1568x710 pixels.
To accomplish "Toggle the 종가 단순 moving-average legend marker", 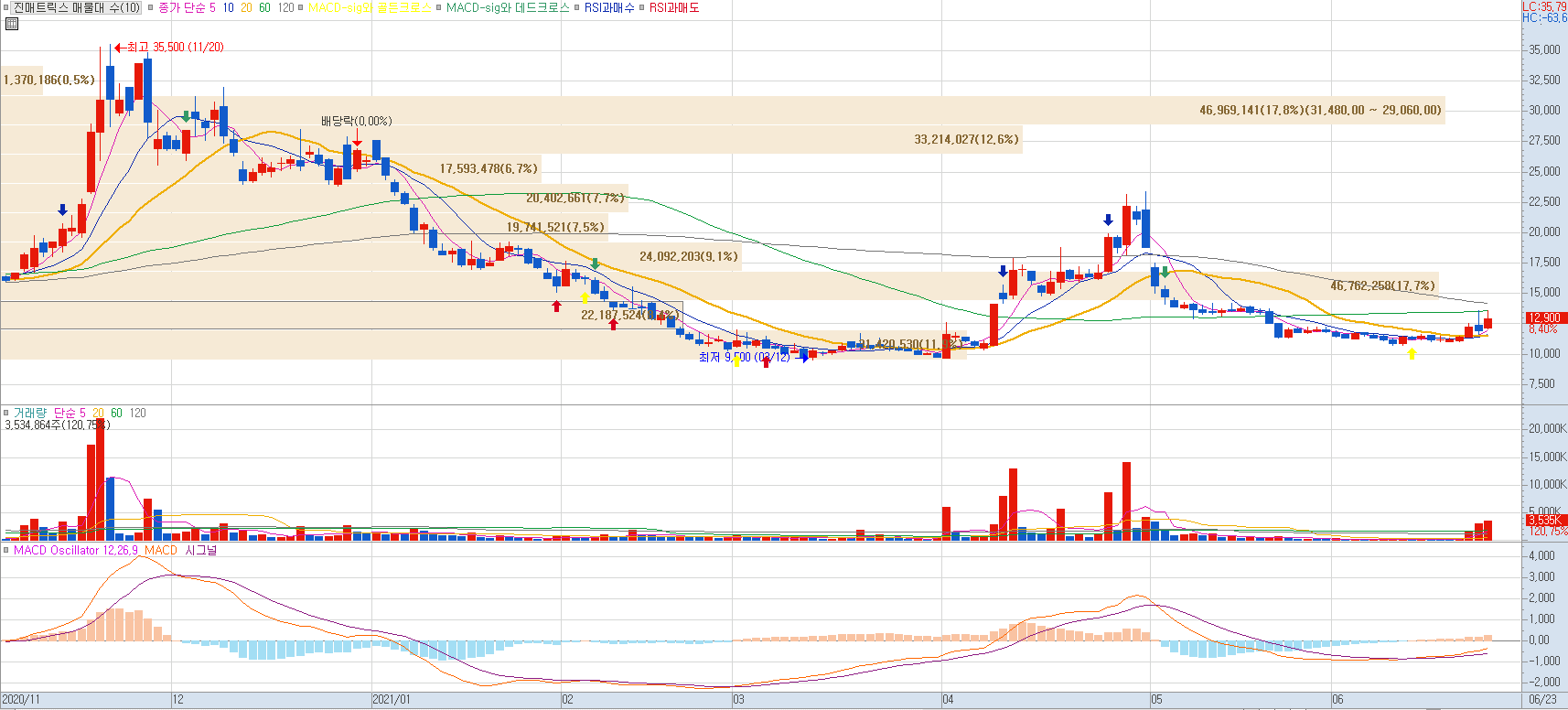I will point(151,7).
